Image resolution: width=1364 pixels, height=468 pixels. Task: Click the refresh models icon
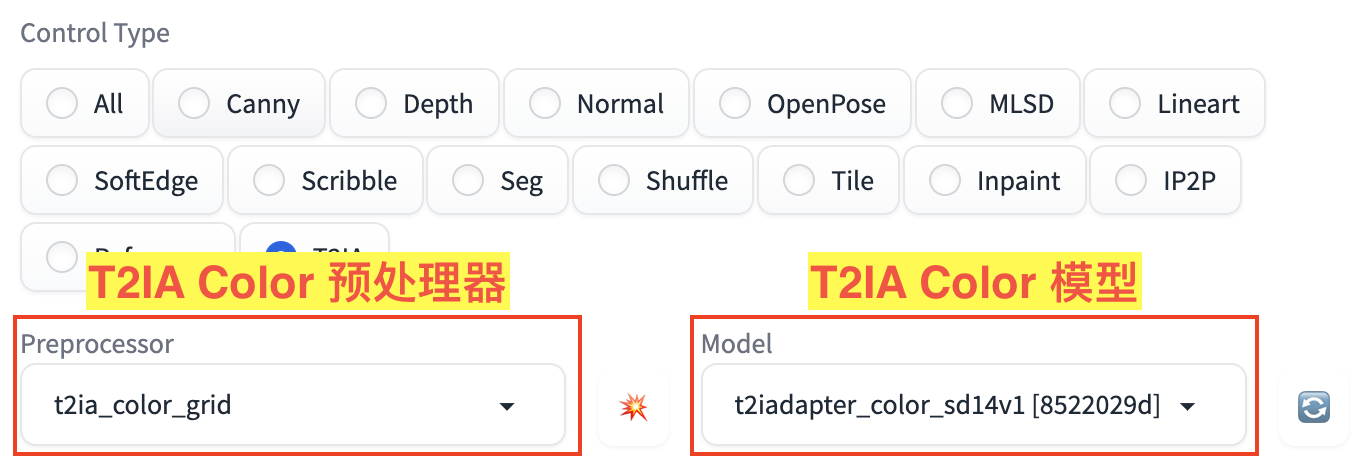(x=1313, y=407)
